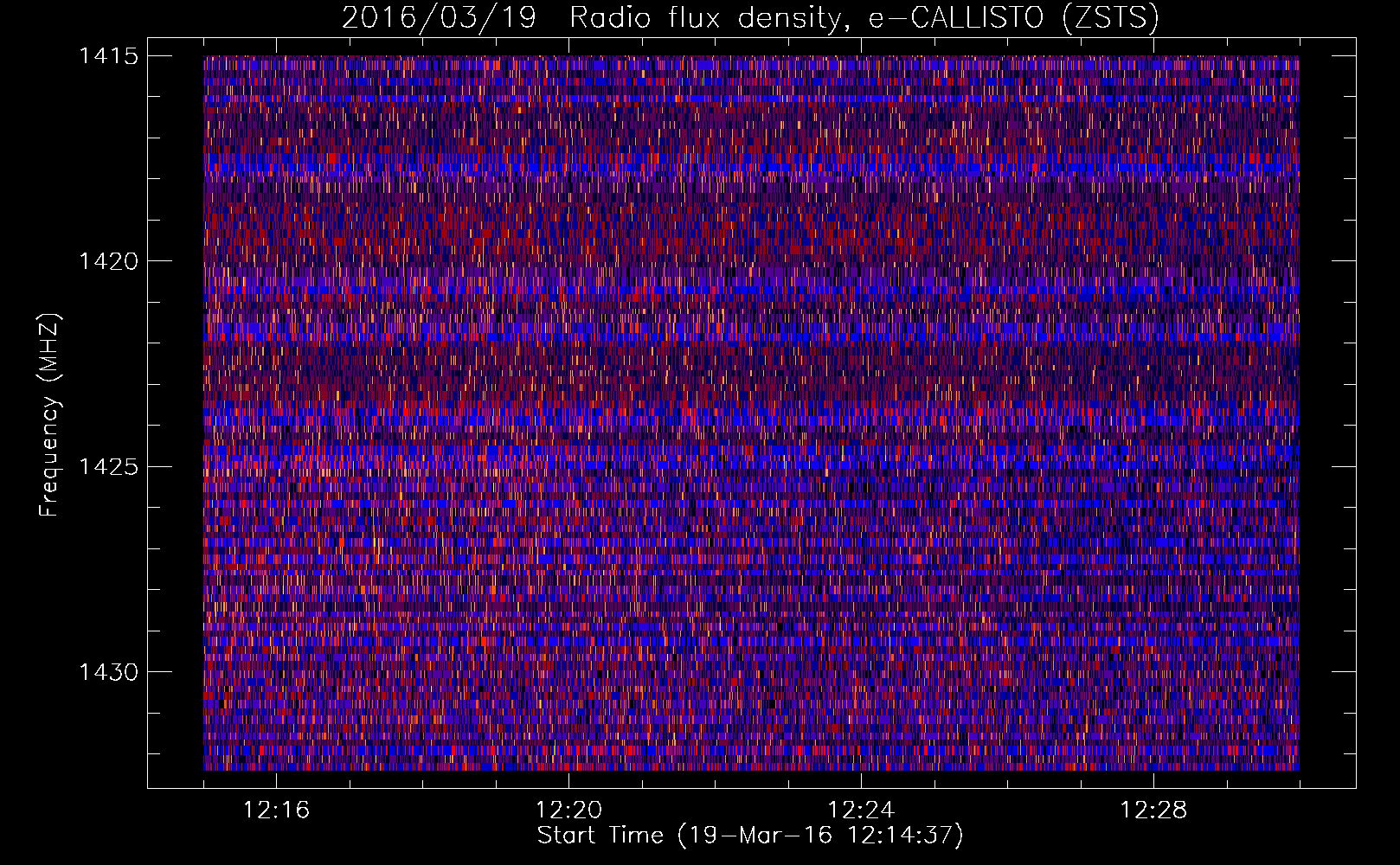Click the 12:16 time axis label
Screen dimensions: 1400x865
(276, 811)
